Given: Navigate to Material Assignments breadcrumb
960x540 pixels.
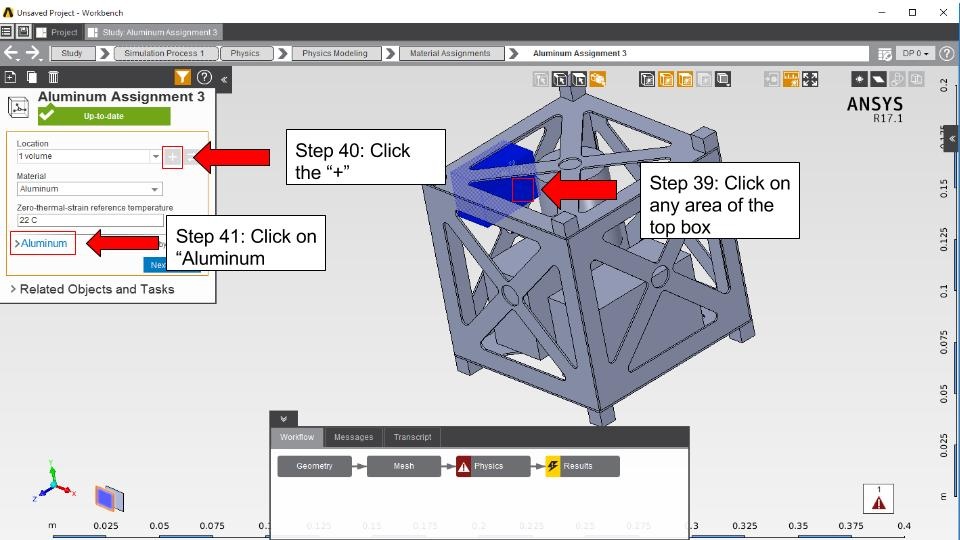Looking at the screenshot, I should tap(451, 53).
